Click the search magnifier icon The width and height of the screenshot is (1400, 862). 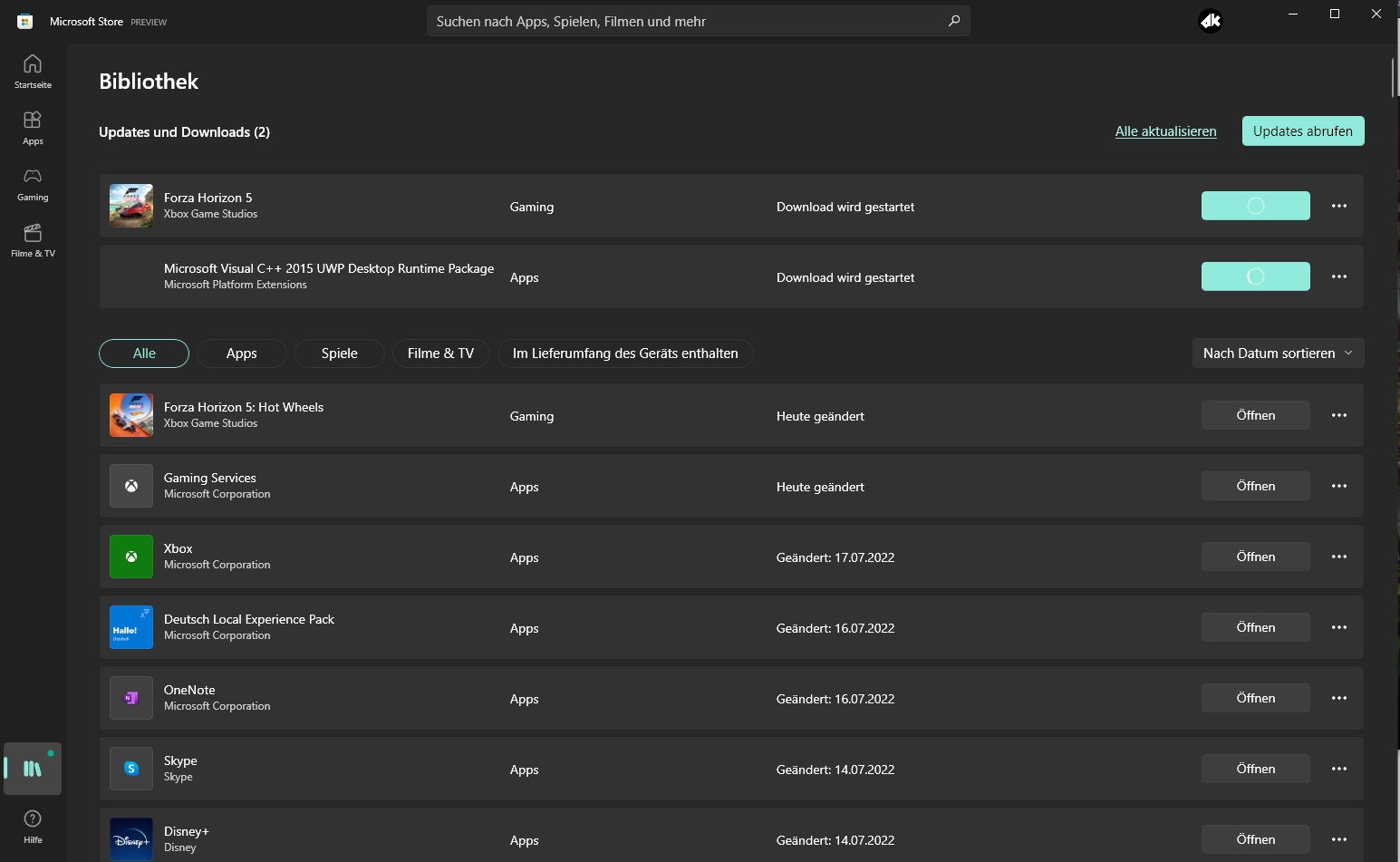[x=954, y=21]
